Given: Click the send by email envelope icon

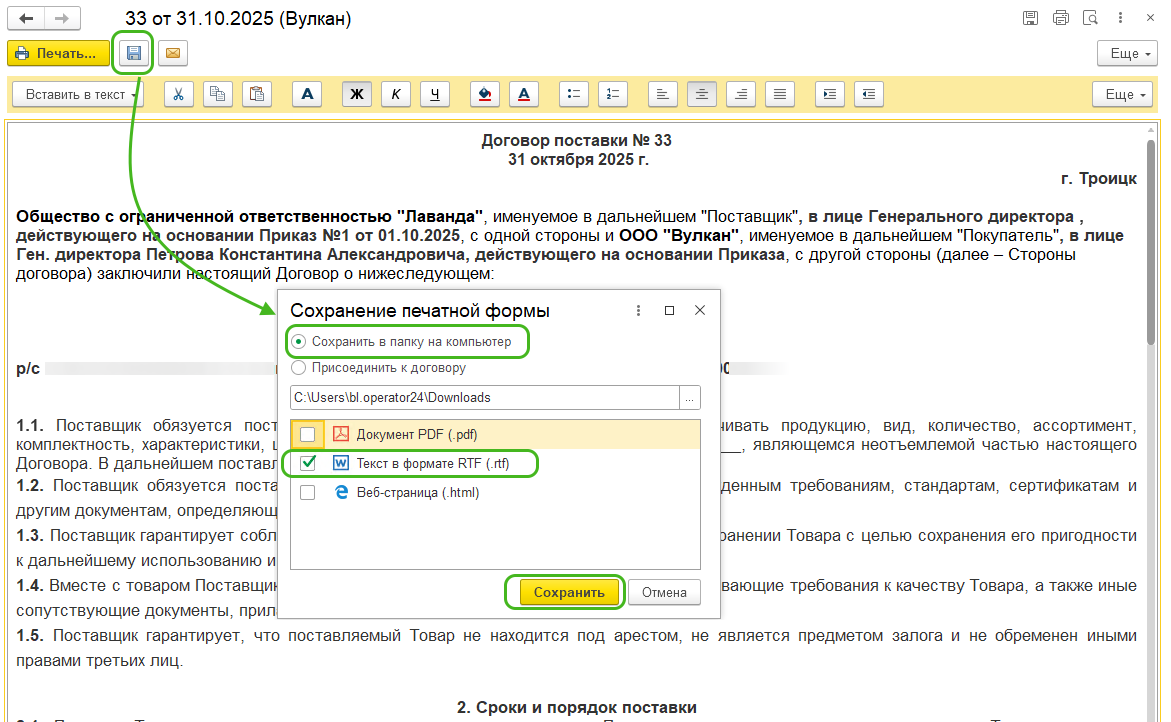Looking at the screenshot, I should pos(172,53).
